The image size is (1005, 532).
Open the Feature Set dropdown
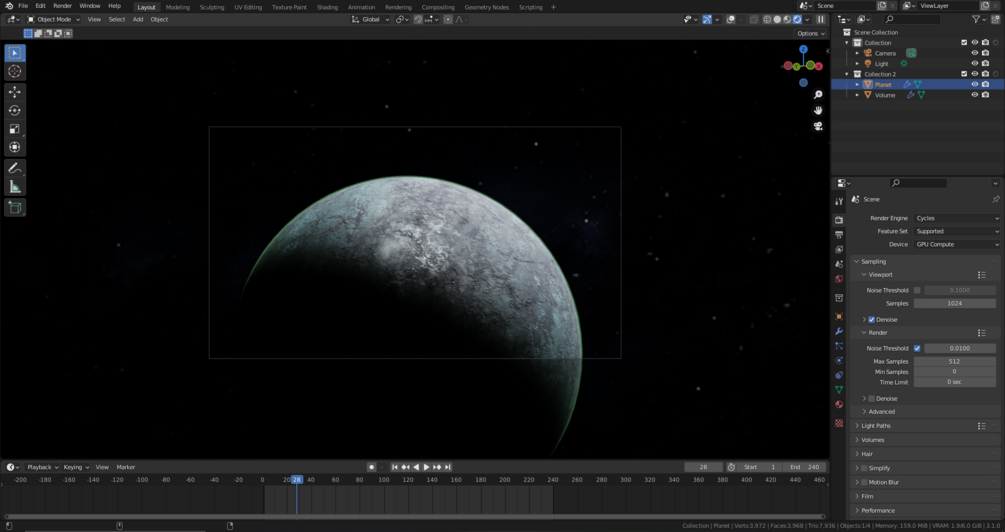tap(957, 231)
